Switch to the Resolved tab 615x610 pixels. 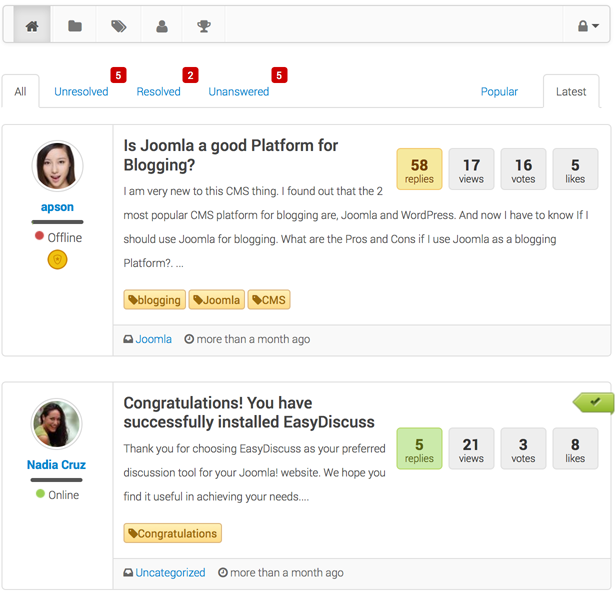point(158,91)
